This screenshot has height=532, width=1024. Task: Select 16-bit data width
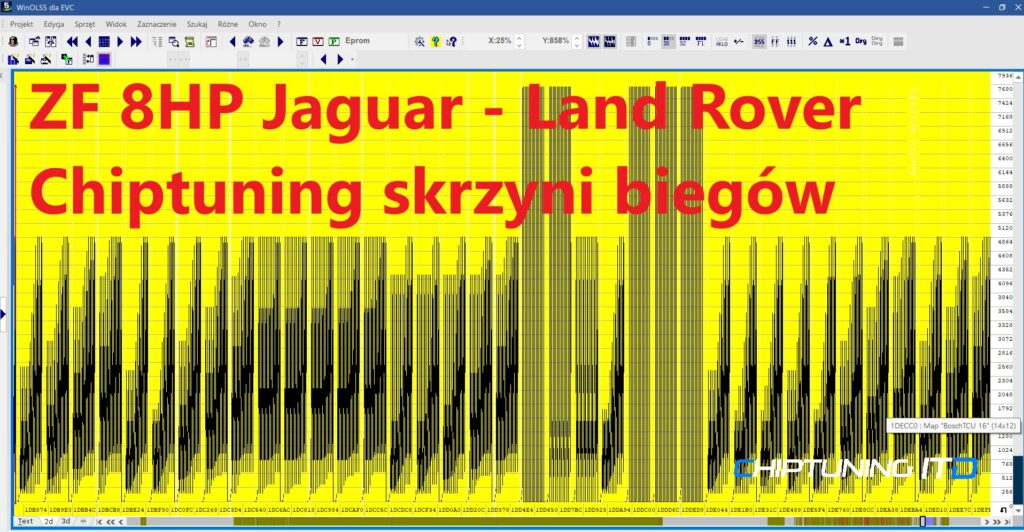667,41
